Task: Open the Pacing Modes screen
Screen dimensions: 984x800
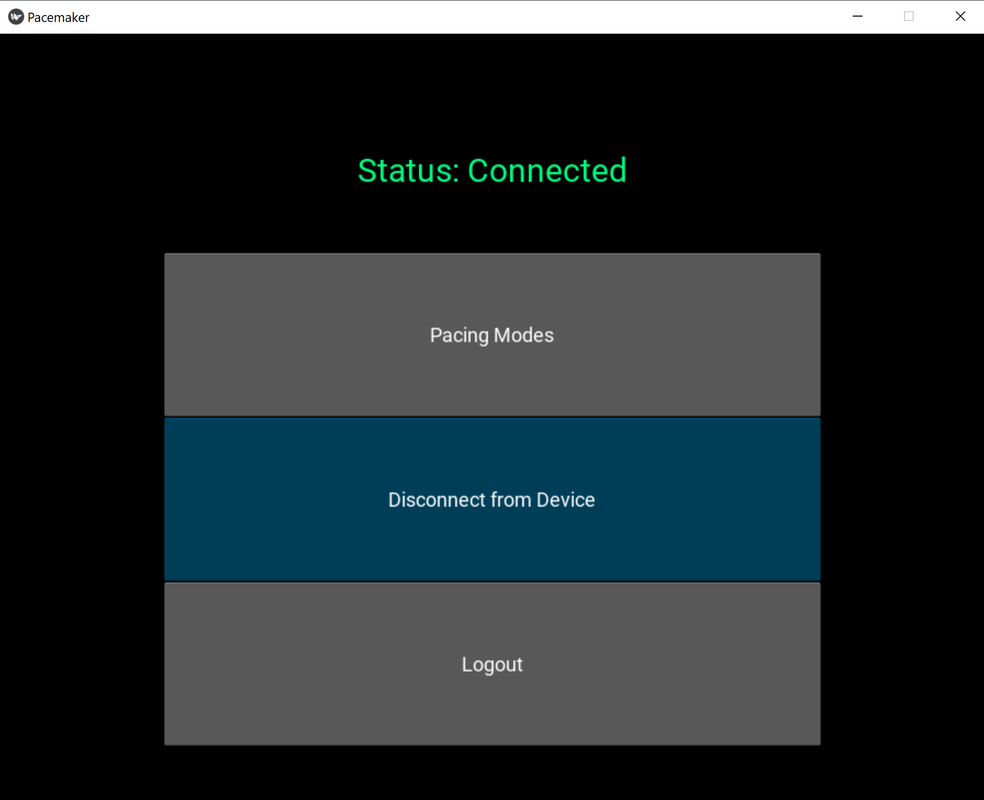Action: pyautogui.click(x=492, y=334)
